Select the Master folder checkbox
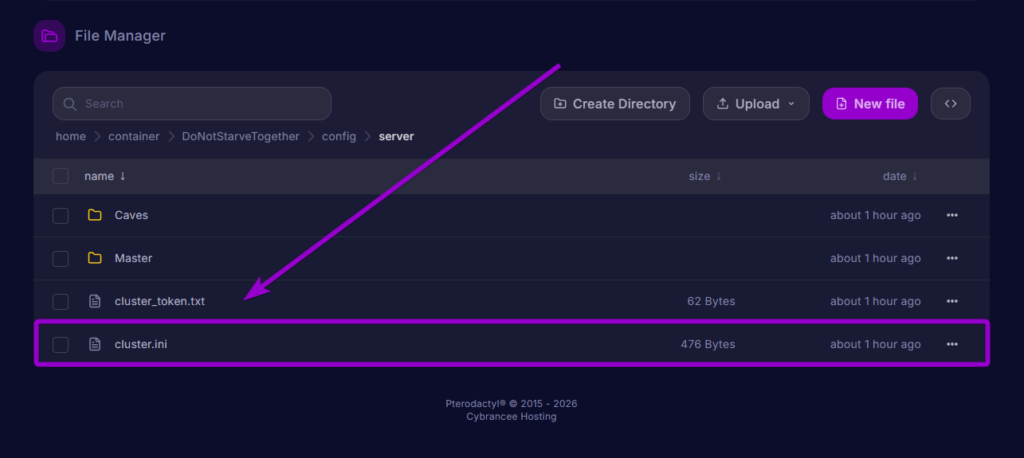Viewport: 1024px width, 458px height. (61, 259)
